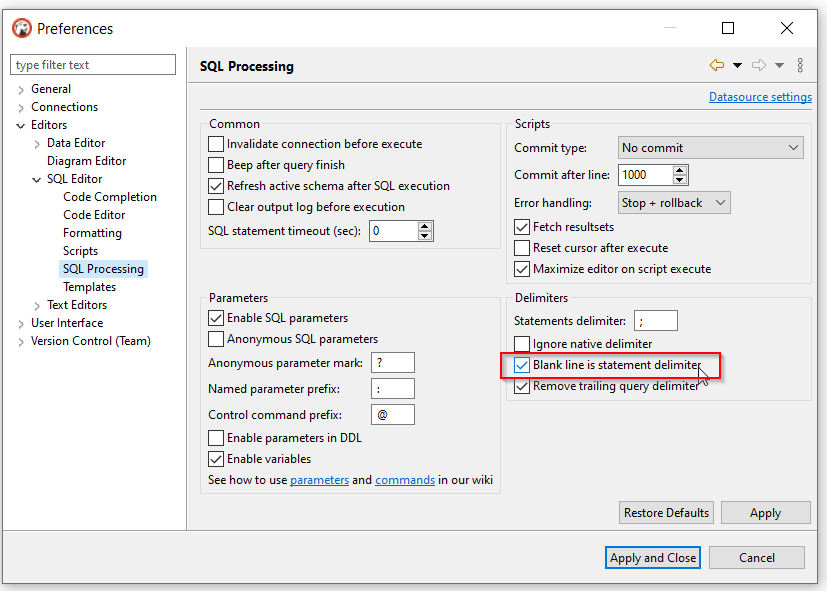Toggle "Beep after query finish"
The width and height of the screenshot is (827, 591).
pos(214,165)
